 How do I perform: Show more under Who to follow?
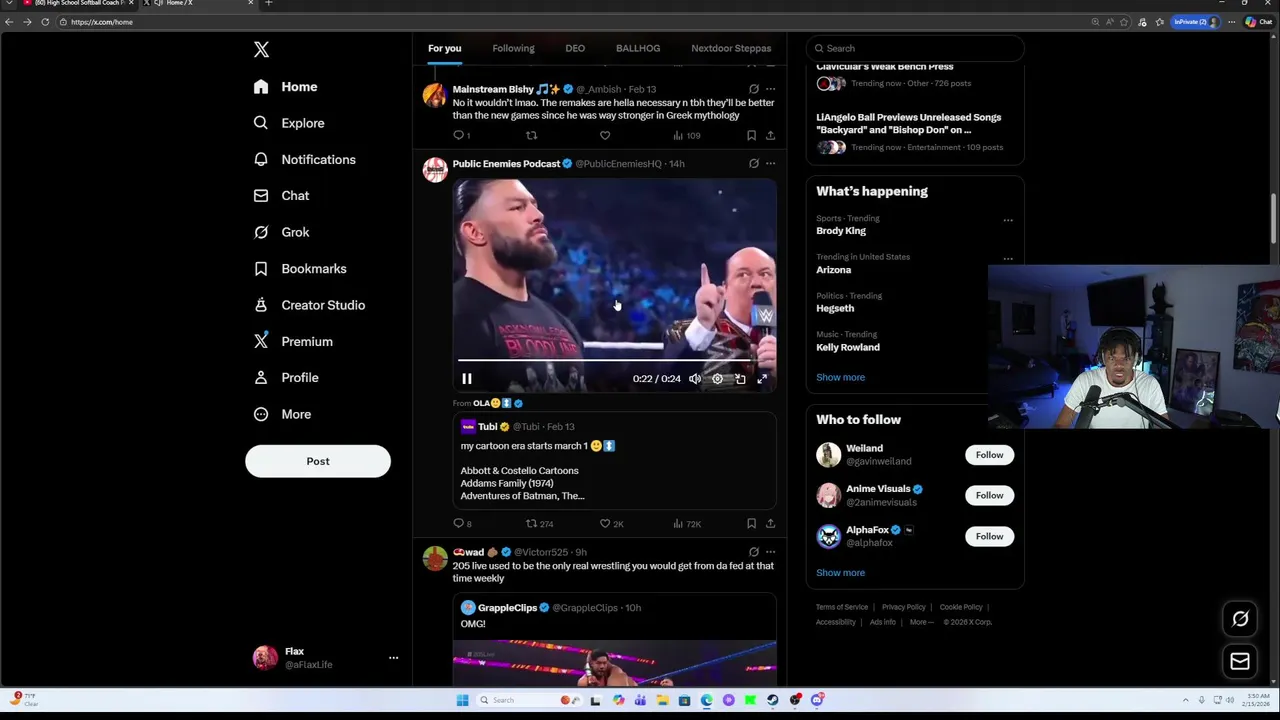point(840,573)
